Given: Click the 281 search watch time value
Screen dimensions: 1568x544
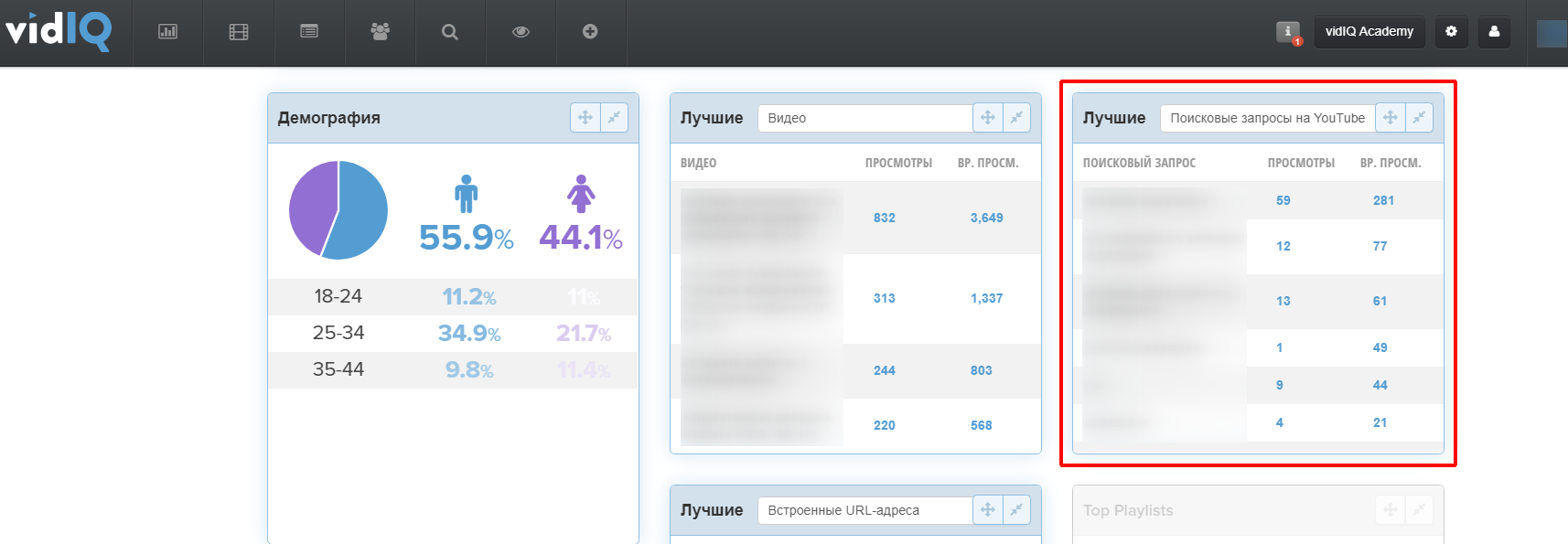Looking at the screenshot, I should [1384, 200].
